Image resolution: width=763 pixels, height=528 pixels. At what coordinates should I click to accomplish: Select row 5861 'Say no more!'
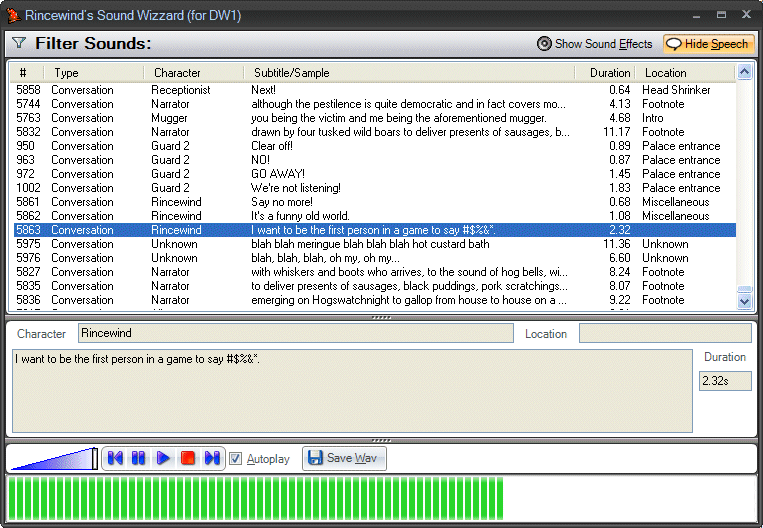pos(375,202)
